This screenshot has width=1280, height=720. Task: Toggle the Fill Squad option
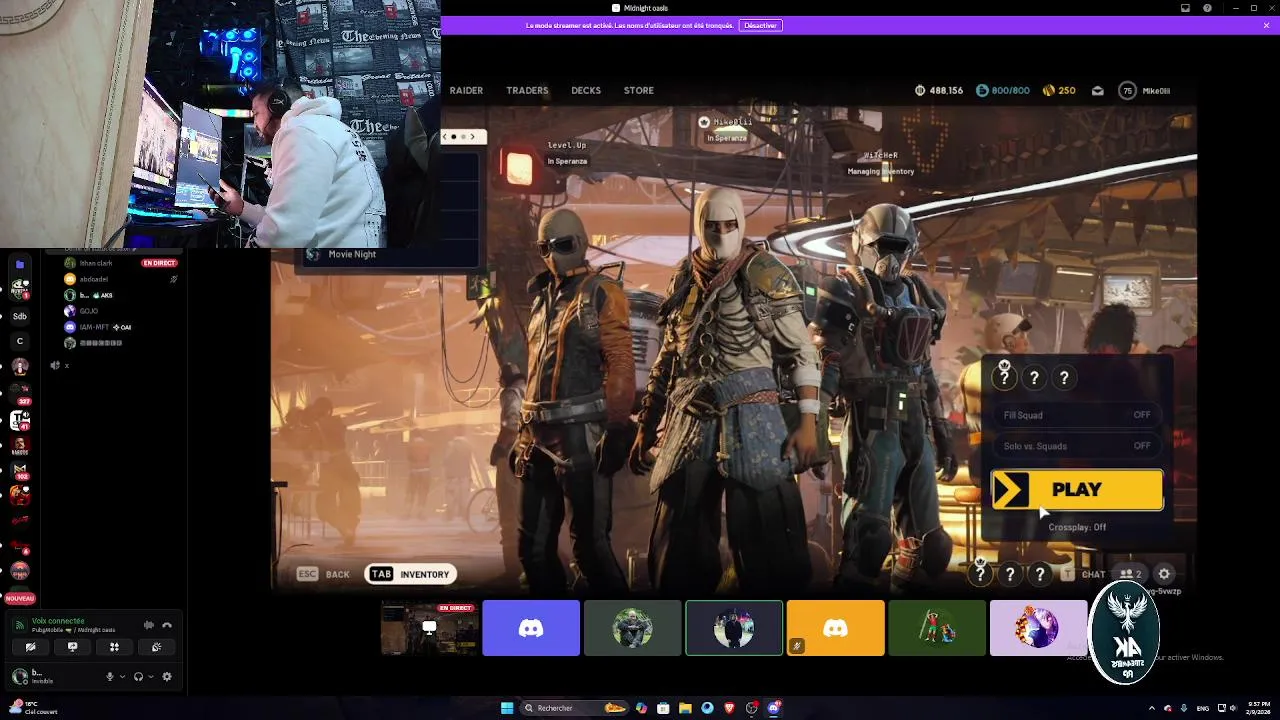pos(1077,415)
